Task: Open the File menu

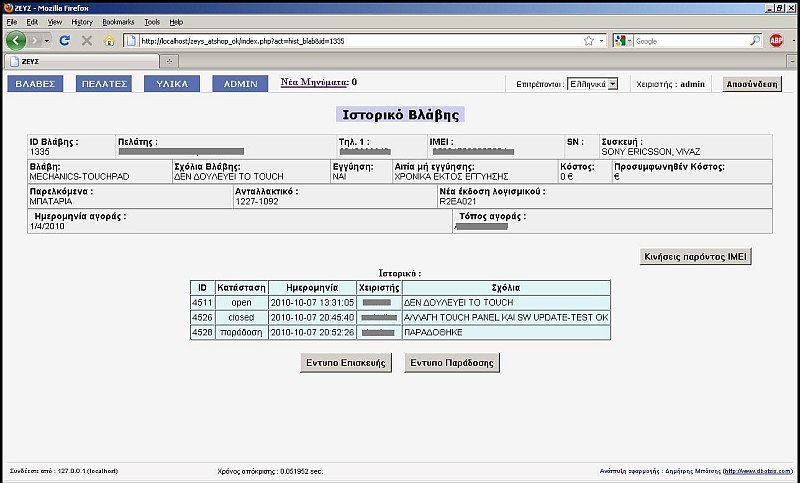Action: point(12,22)
